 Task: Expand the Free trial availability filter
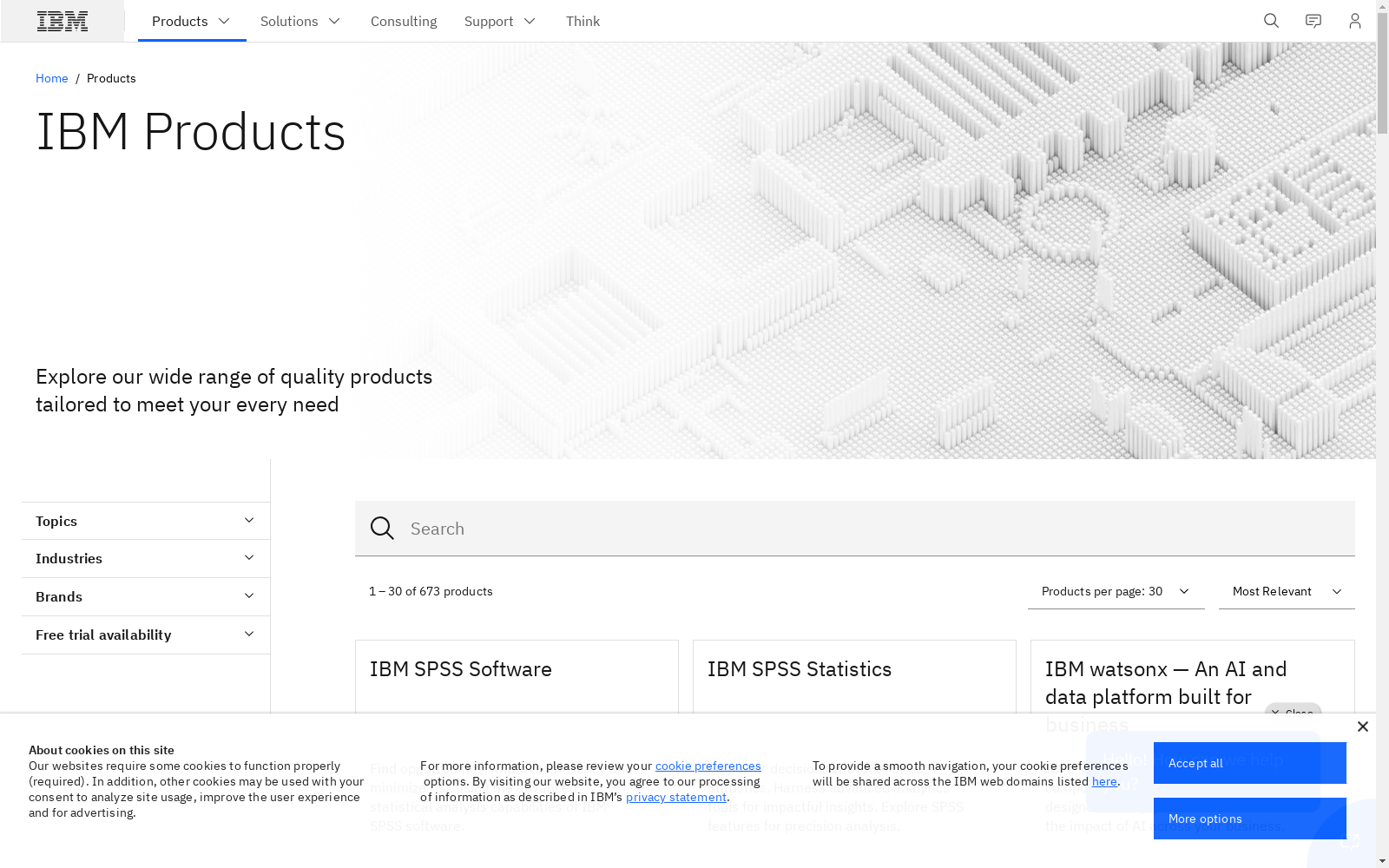(x=146, y=635)
